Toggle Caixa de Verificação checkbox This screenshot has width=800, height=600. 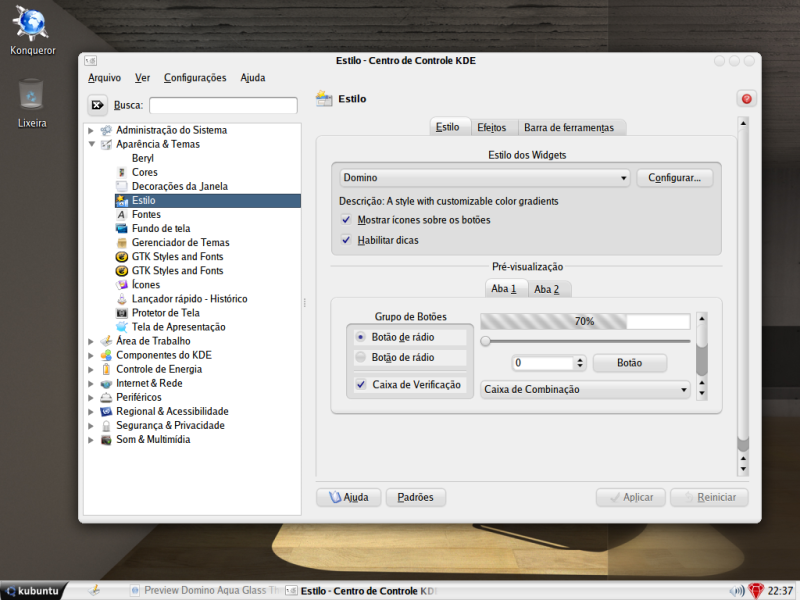point(361,385)
